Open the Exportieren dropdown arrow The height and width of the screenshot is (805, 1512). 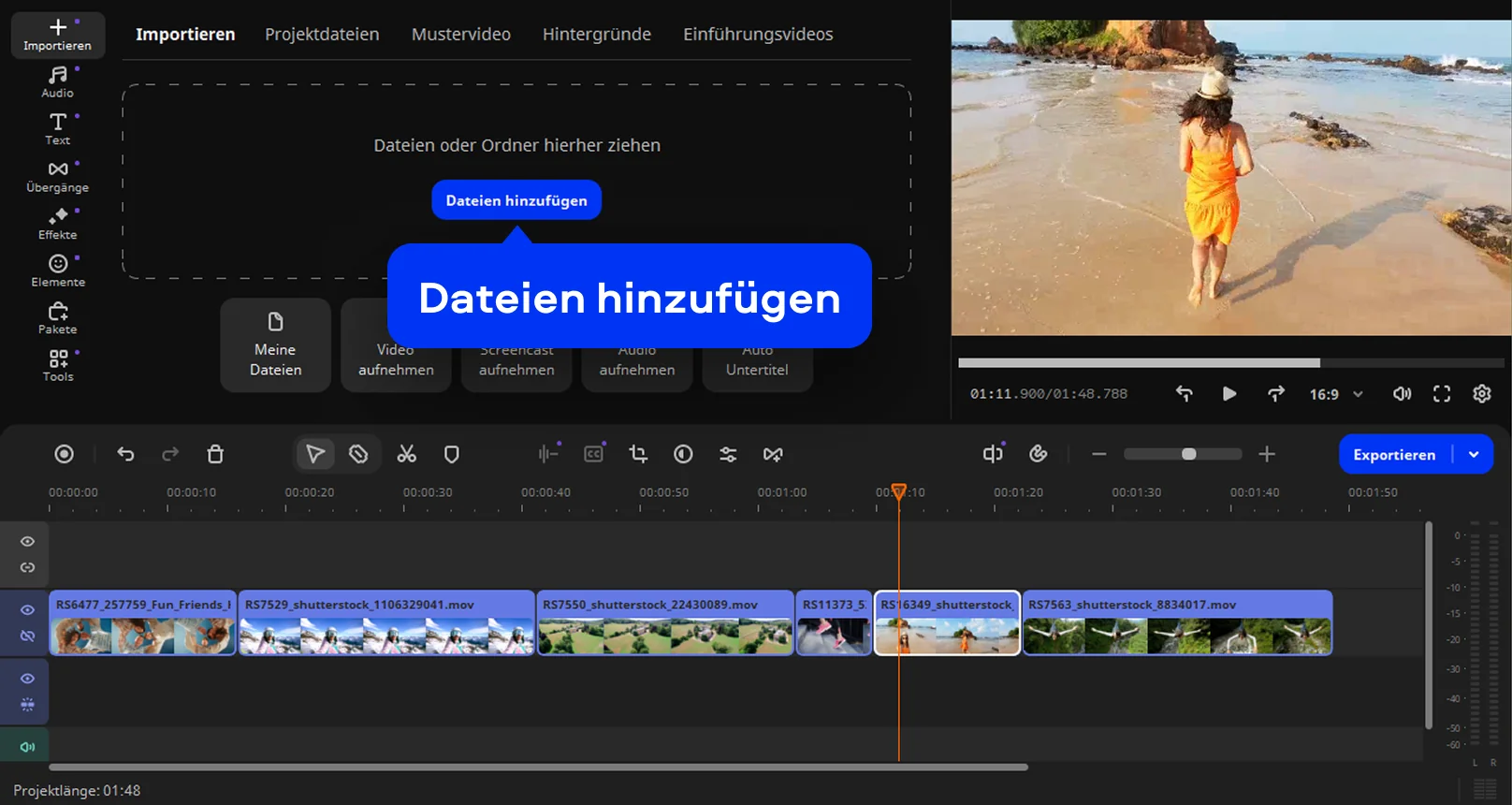pyautogui.click(x=1474, y=454)
